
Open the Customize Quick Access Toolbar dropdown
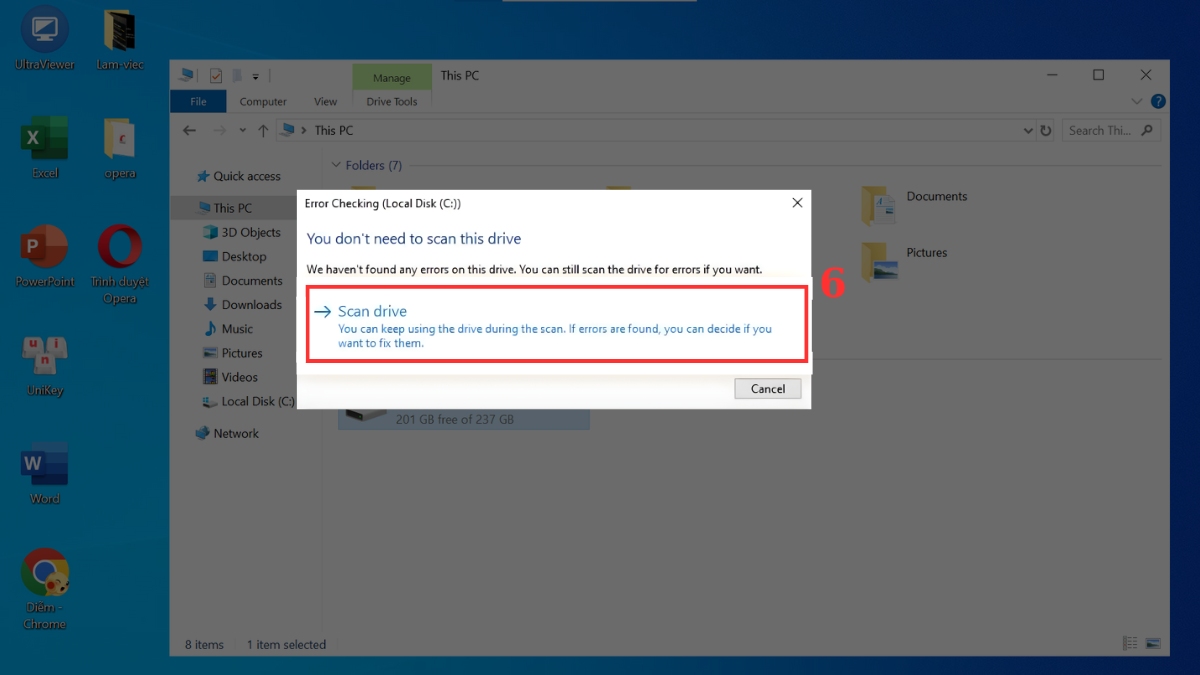click(256, 76)
